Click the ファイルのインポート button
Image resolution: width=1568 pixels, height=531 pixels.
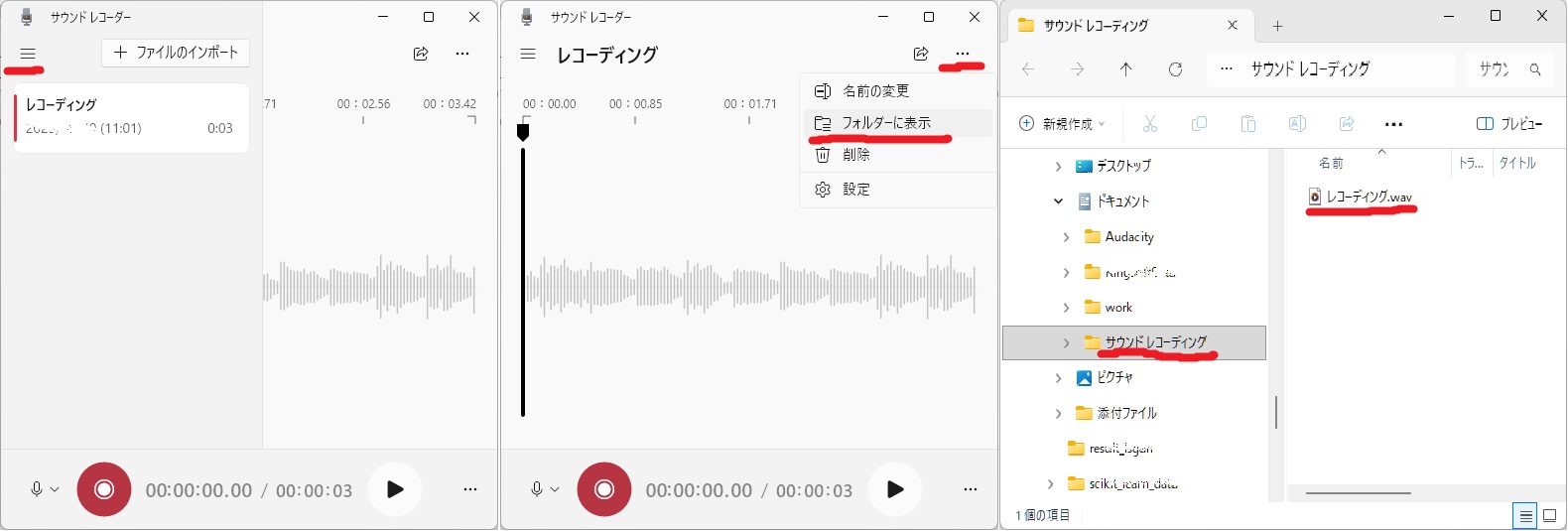click(176, 53)
